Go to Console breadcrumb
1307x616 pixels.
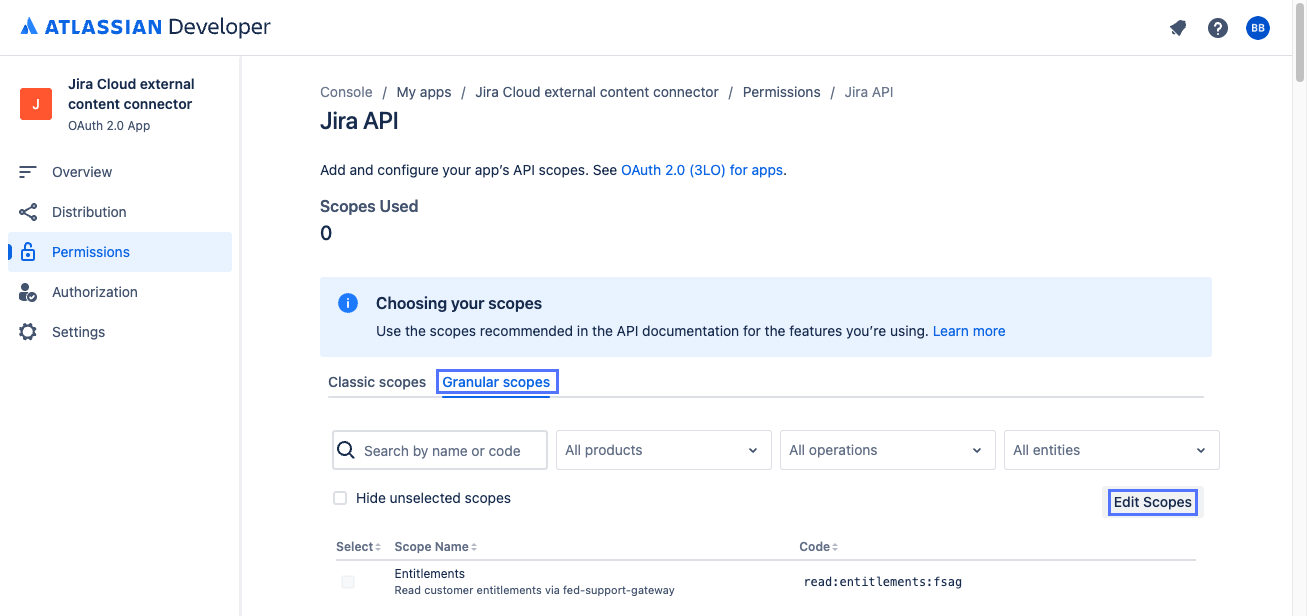click(x=346, y=92)
